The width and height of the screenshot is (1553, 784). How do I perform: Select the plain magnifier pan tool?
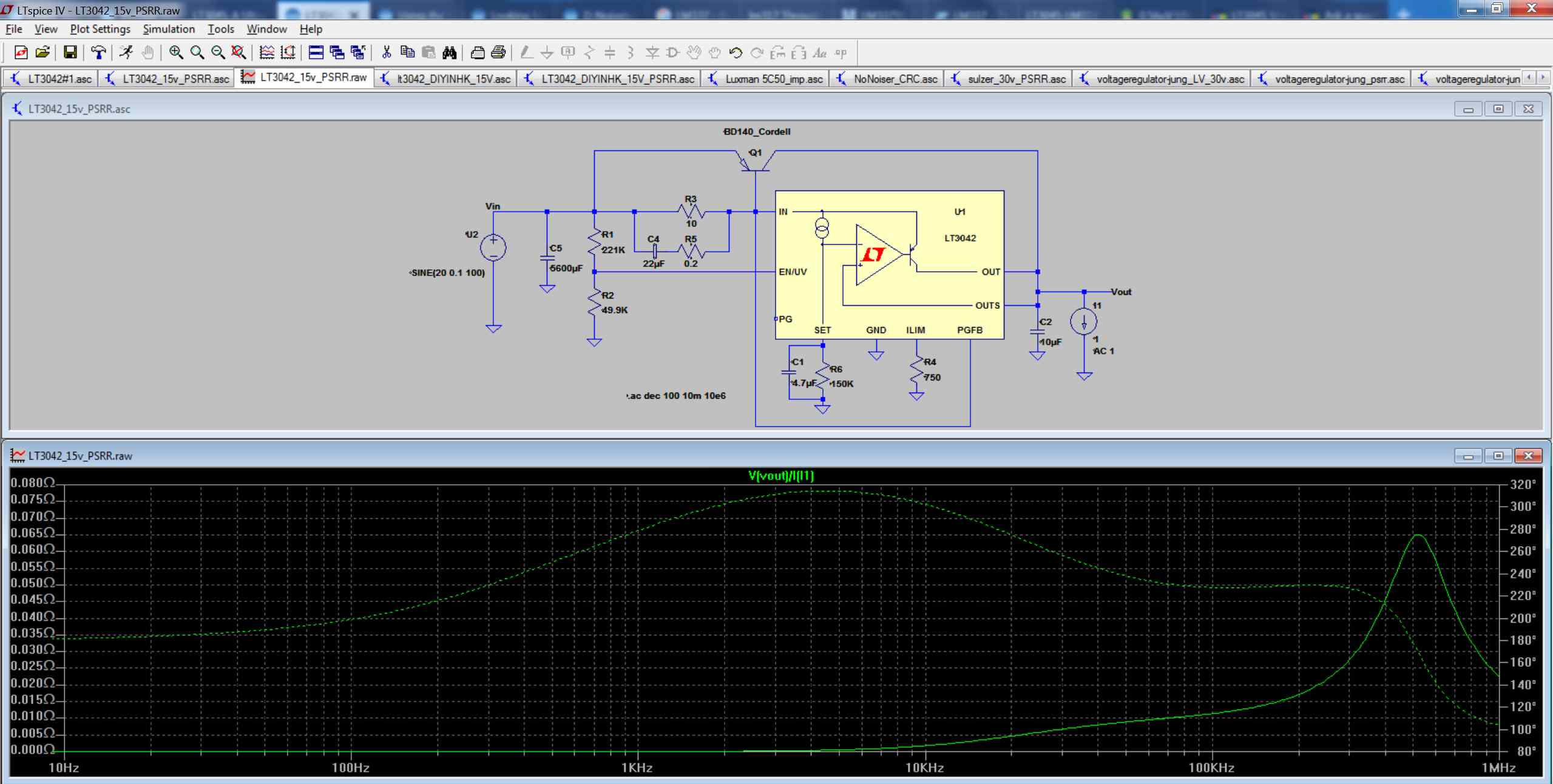click(x=197, y=53)
